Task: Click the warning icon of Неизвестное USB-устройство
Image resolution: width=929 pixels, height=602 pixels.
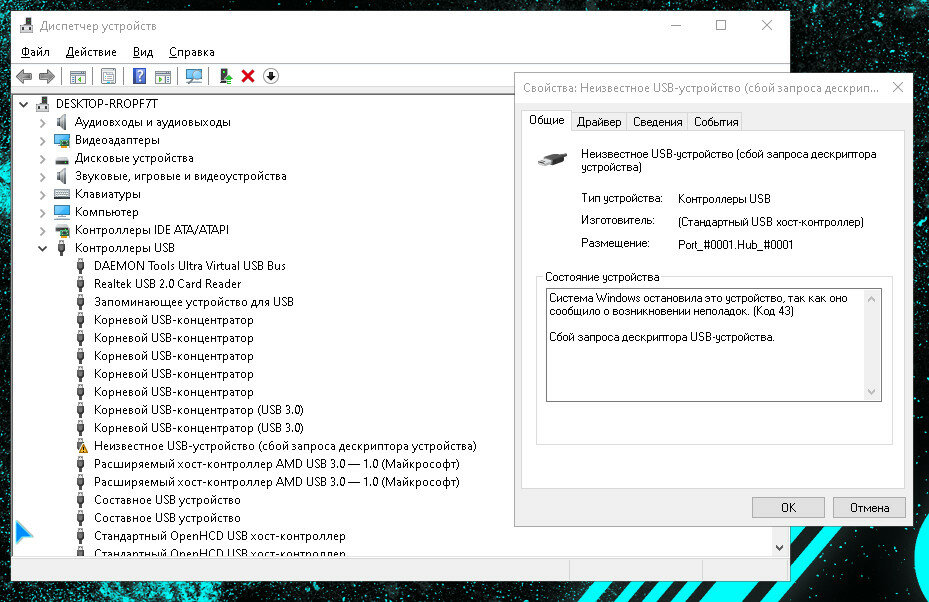Action: pyautogui.click(x=81, y=446)
